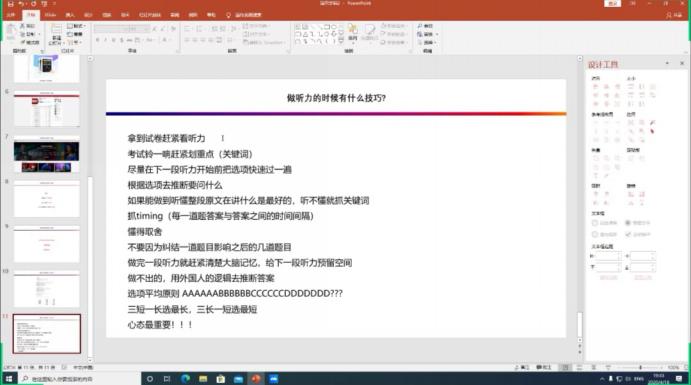This screenshot has width=691, height=385.
Task: Open Microsoft Edge from the taskbar
Action: point(185,379)
